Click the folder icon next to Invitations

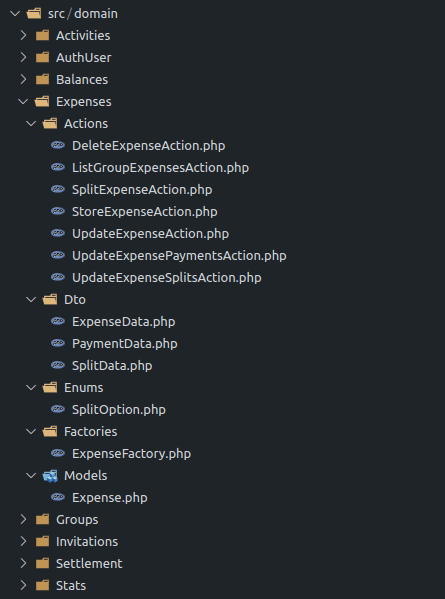tap(42, 541)
